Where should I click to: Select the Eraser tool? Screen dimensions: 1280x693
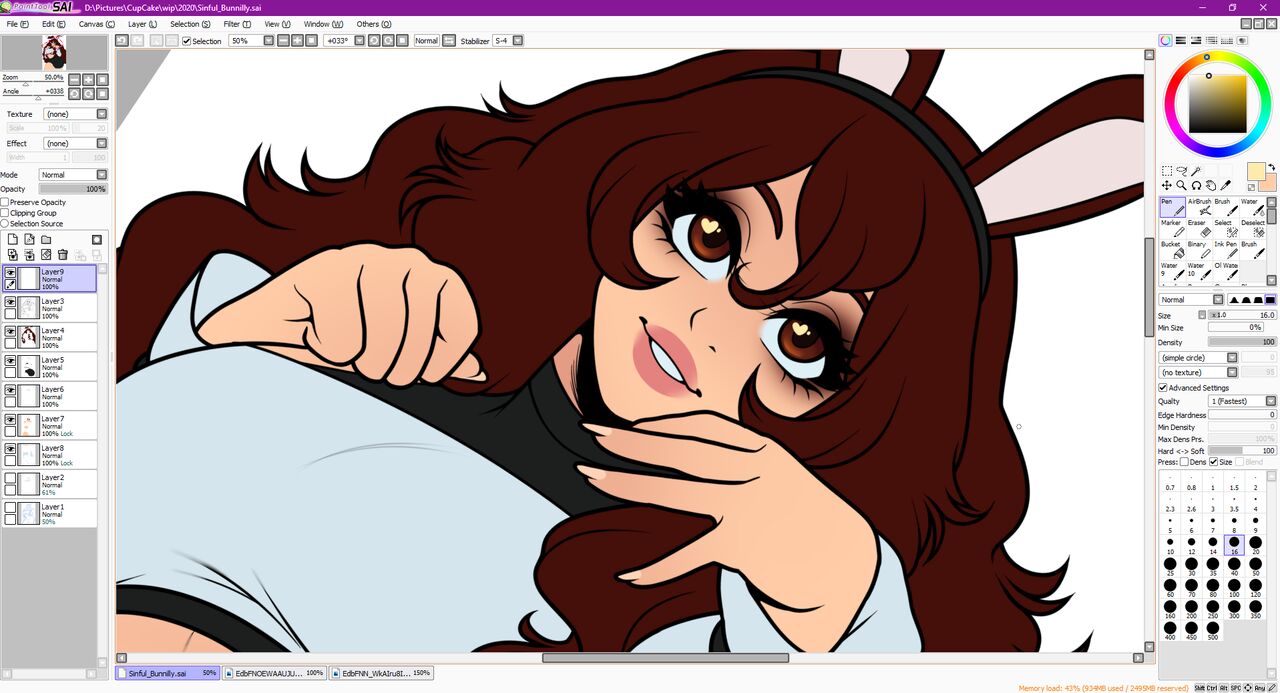pos(1198,229)
